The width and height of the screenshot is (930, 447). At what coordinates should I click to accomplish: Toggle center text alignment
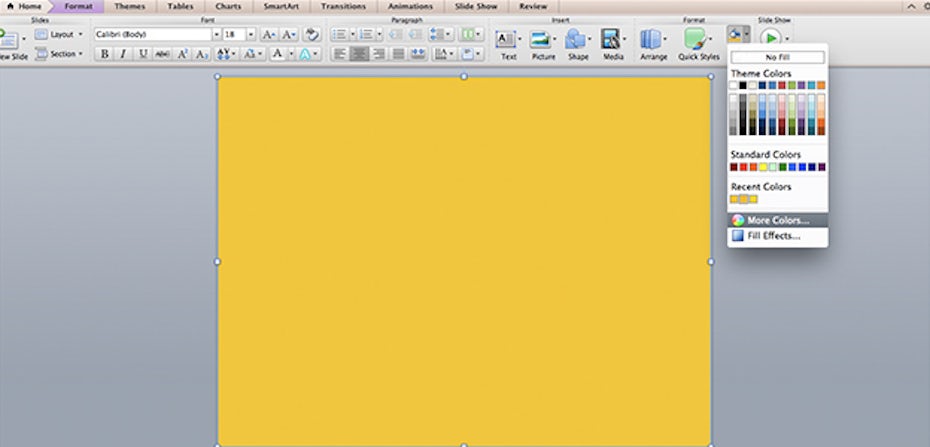click(x=359, y=54)
